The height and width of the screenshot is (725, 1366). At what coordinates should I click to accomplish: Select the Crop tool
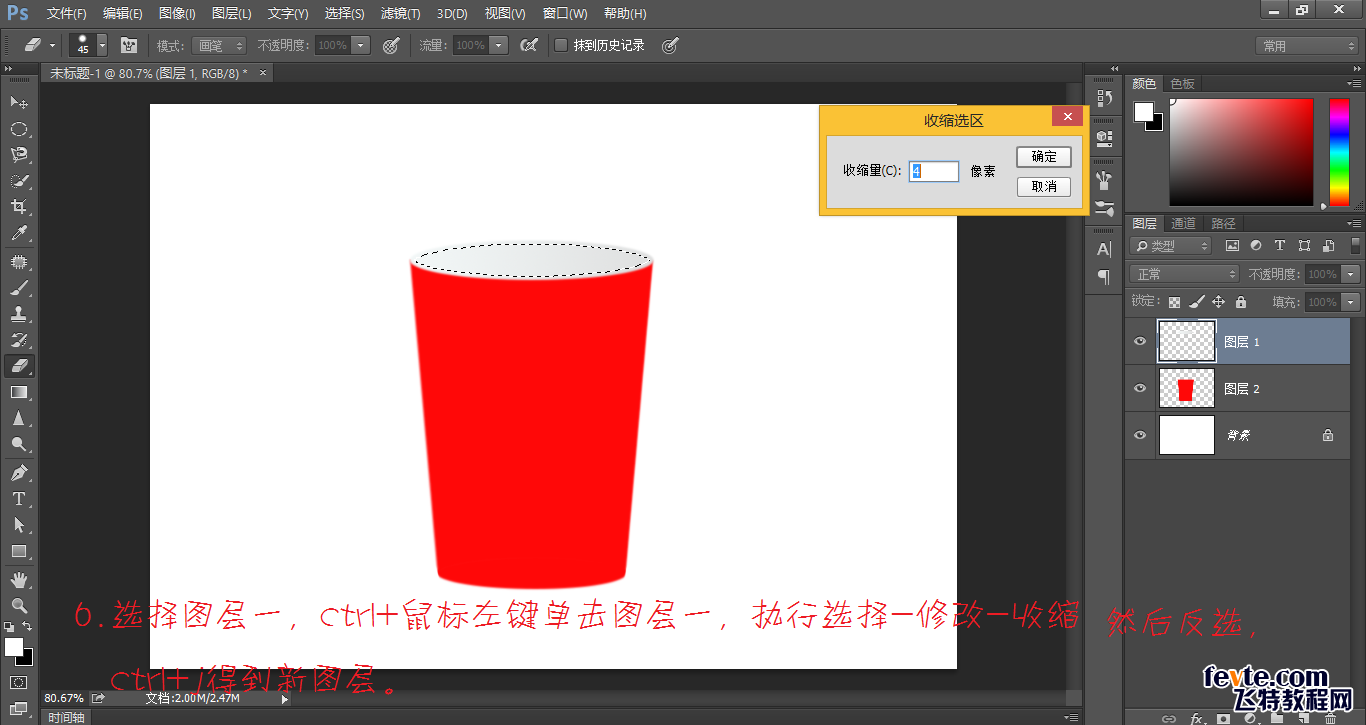pos(18,207)
